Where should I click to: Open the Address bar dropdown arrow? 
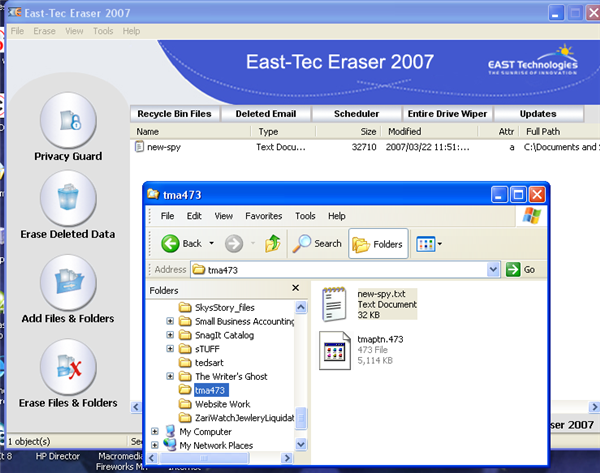(x=493, y=269)
